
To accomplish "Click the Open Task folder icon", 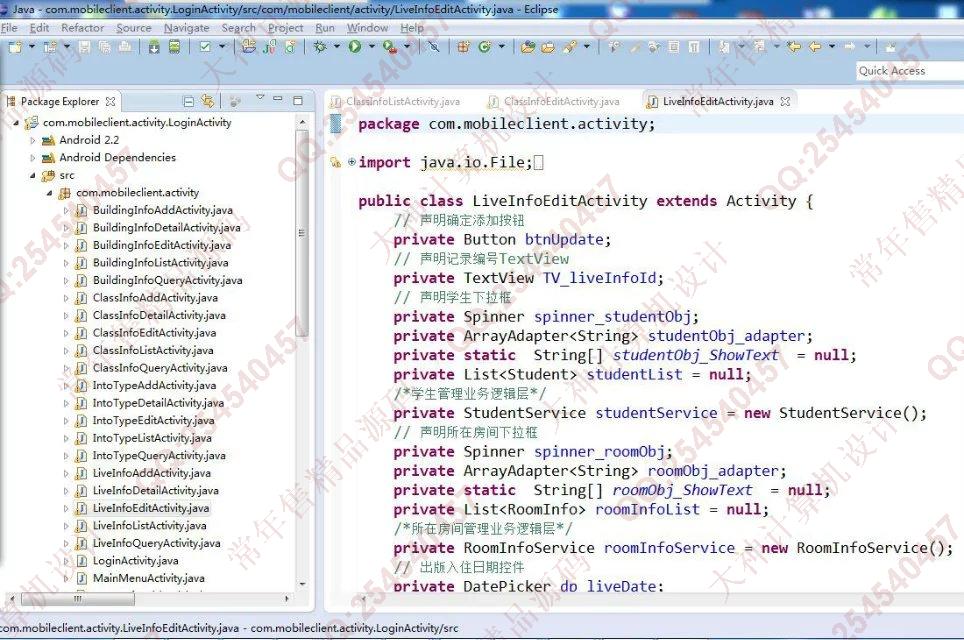I will (x=548, y=47).
